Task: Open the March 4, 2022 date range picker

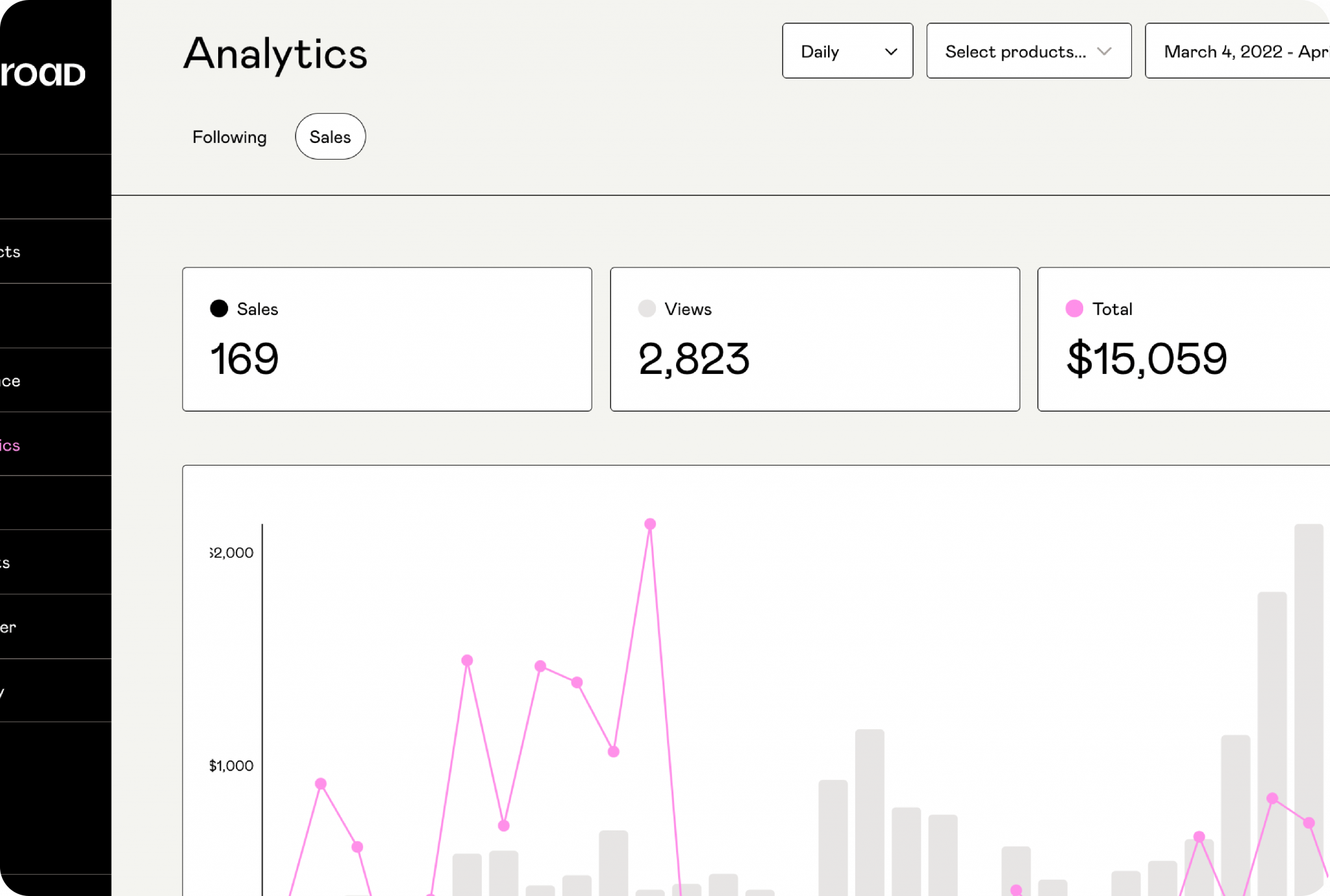Action: click(x=1238, y=51)
